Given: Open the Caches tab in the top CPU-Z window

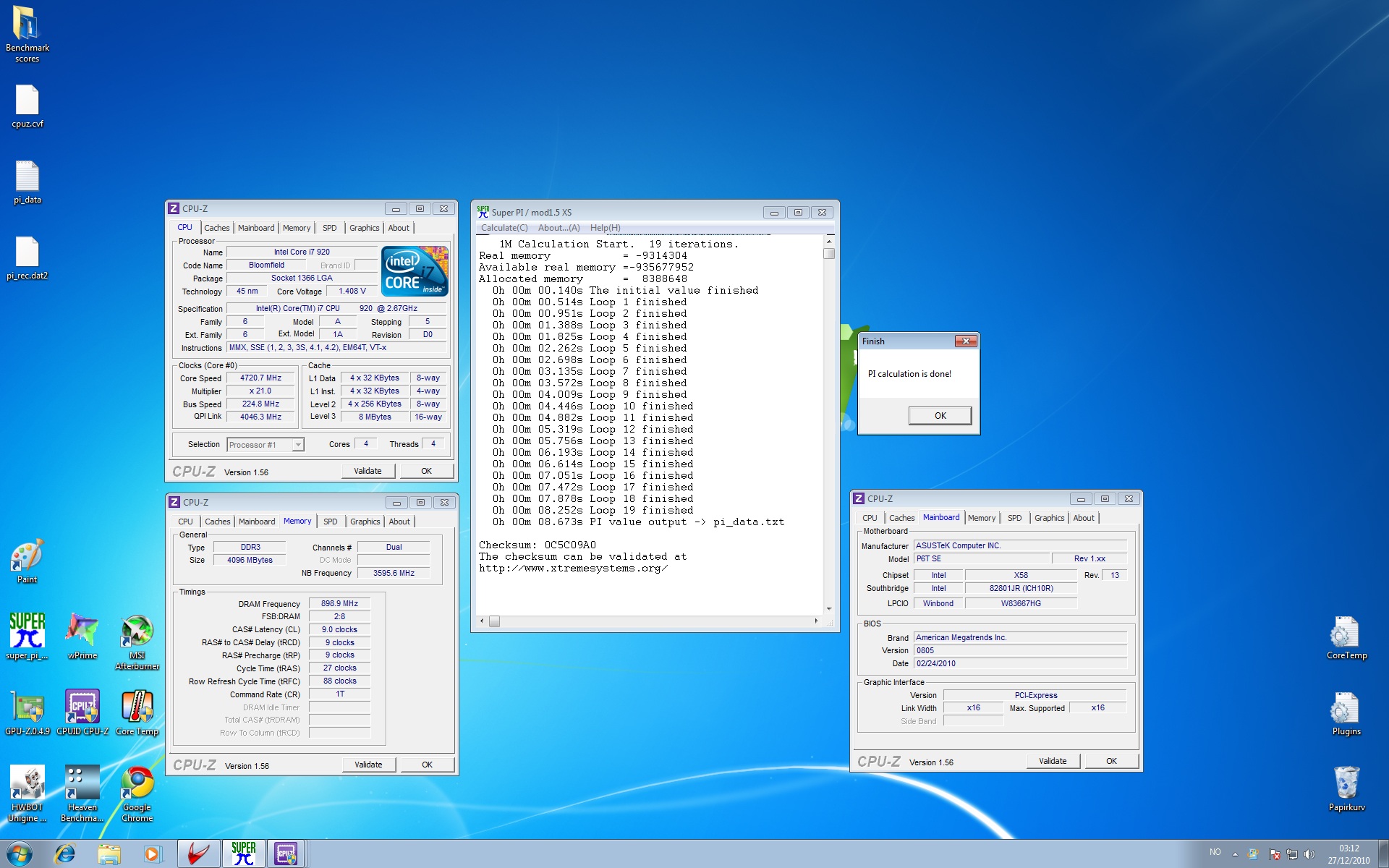Looking at the screenshot, I should [x=216, y=228].
